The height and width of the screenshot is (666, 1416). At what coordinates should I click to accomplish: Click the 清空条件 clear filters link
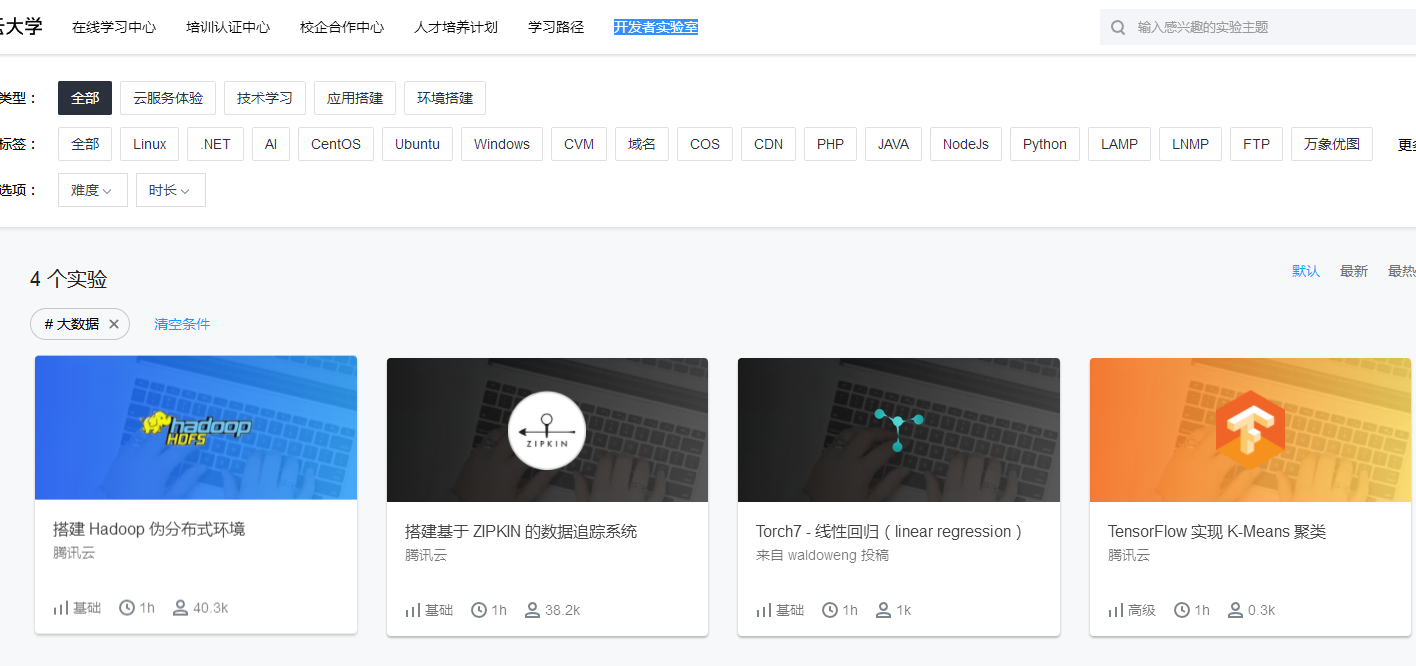tap(182, 324)
